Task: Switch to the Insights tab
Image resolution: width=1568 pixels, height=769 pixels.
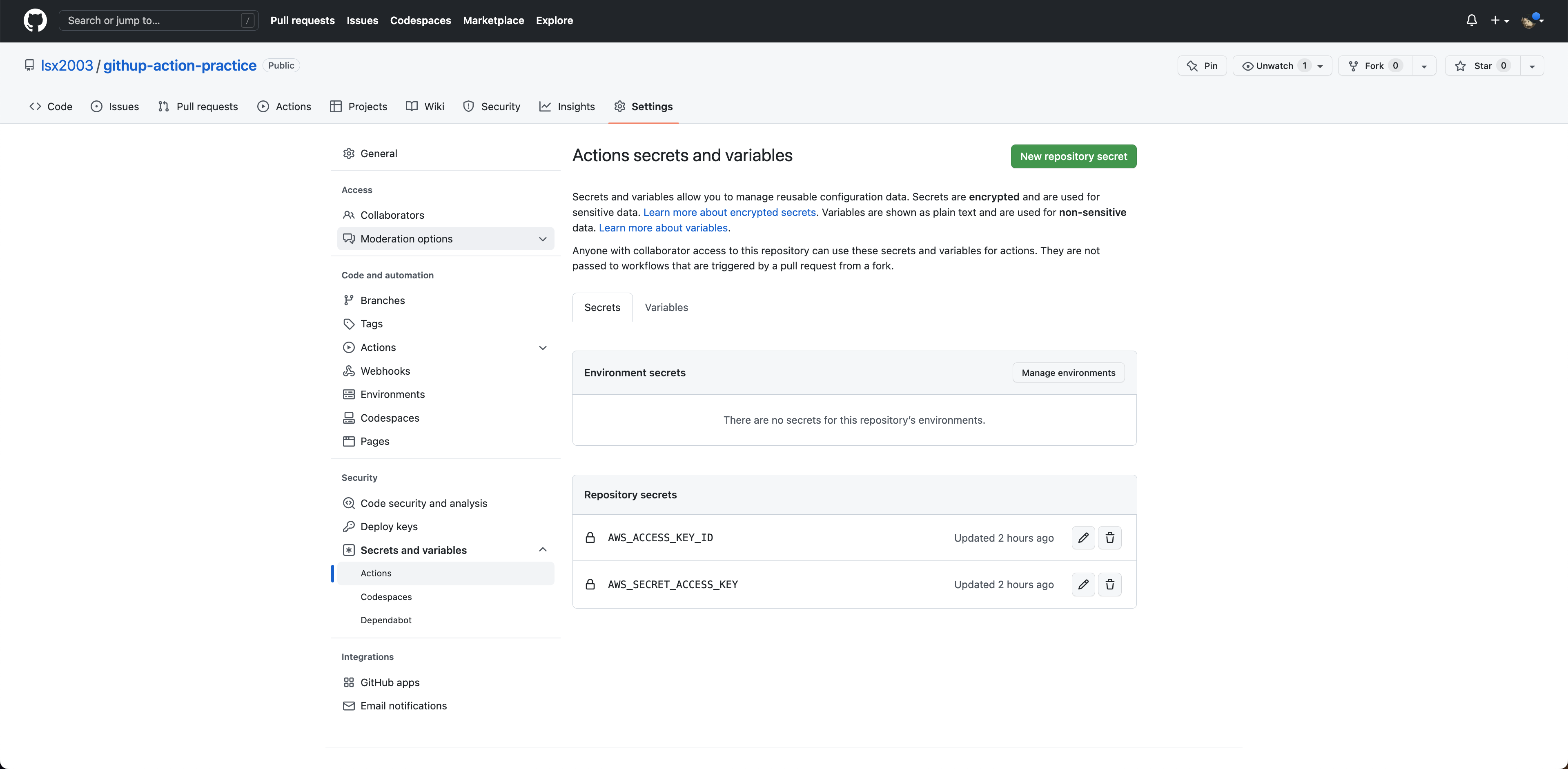Action: point(567,107)
